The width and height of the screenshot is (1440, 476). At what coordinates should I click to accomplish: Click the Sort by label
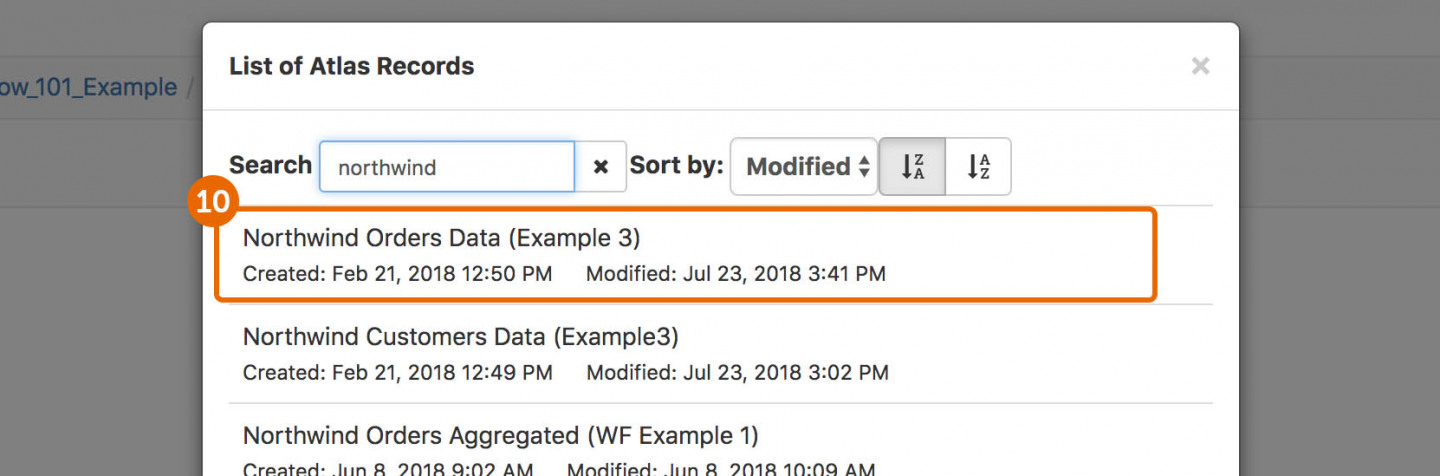point(676,165)
